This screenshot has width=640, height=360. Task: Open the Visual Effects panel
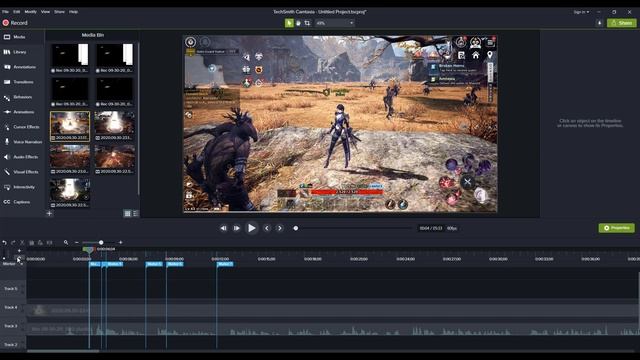(x=22, y=172)
